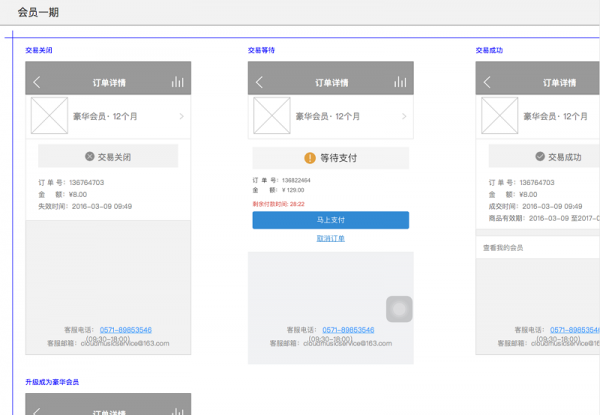
Task: Select the 升级成为豪华会员 artboard label
Action: (x=52, y=382)
